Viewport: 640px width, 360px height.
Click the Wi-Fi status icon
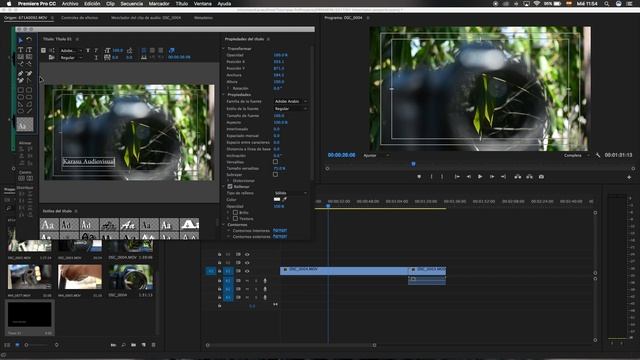pyautogui.click(x=537, y=4)
